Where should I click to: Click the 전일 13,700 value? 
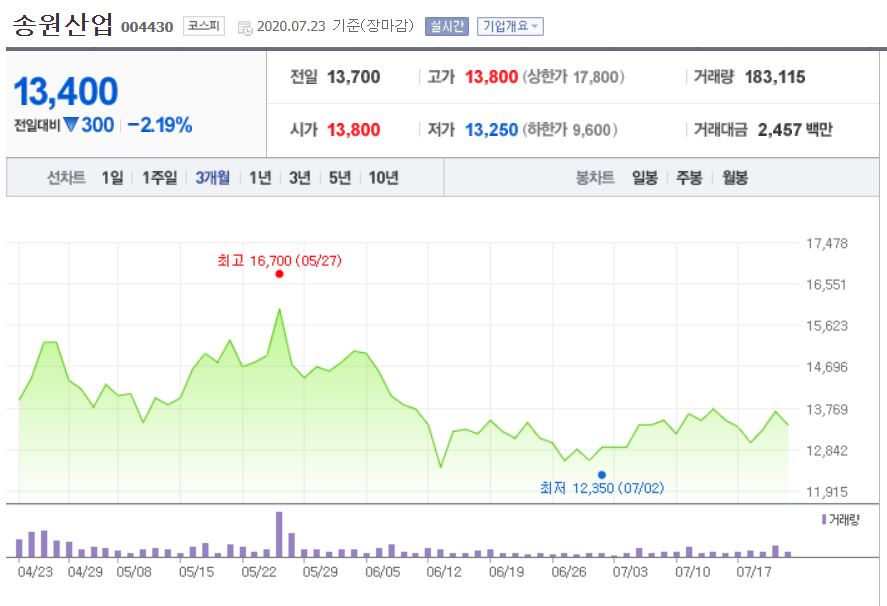coord(354,76)
